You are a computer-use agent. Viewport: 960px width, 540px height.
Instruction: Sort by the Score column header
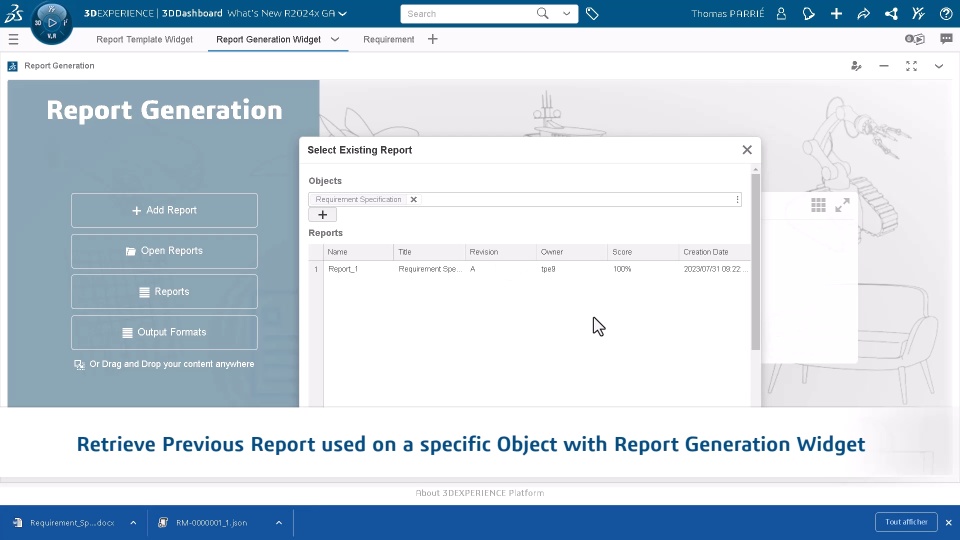click(643, 252)
